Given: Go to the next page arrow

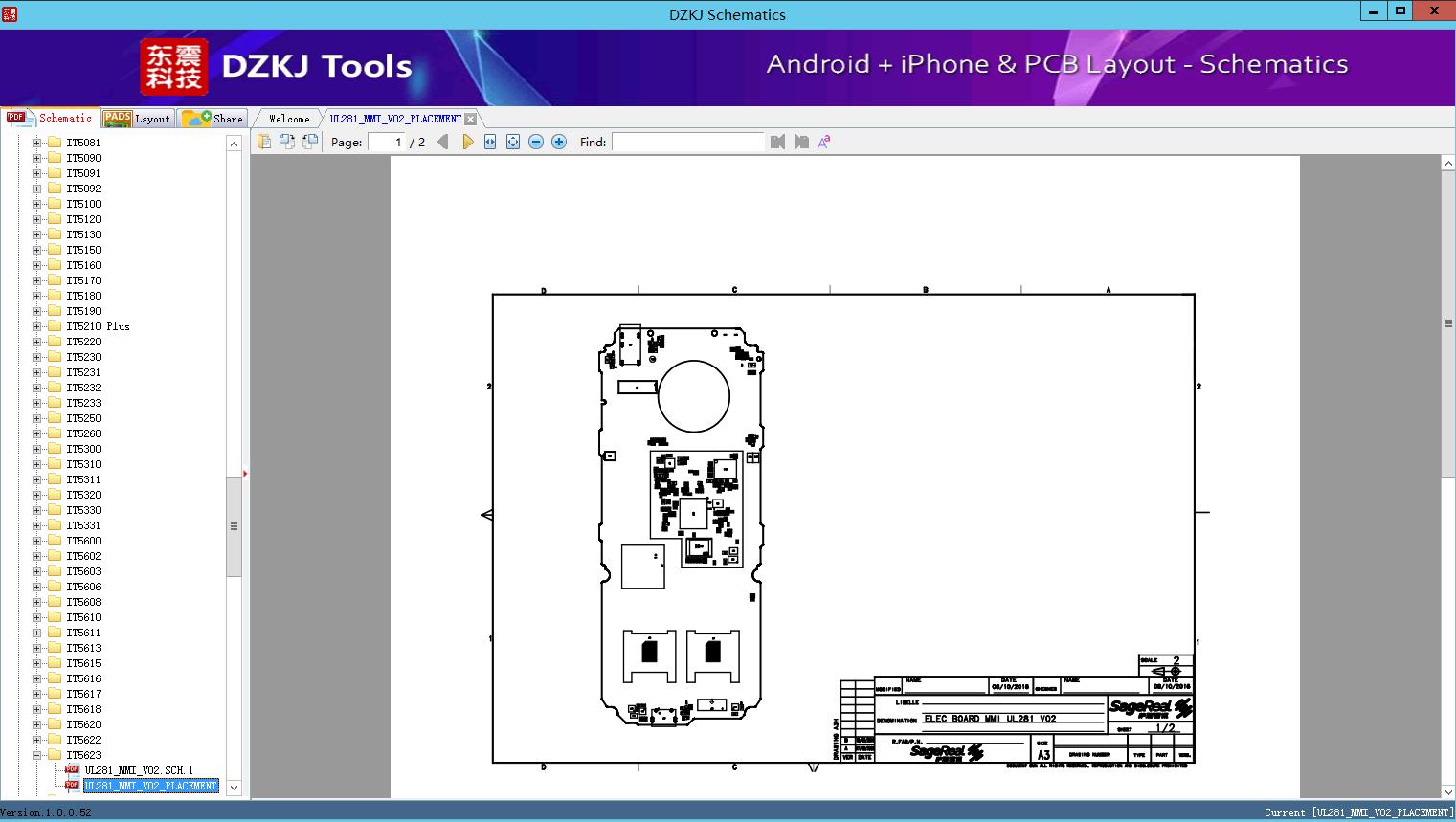Looking at the screenshot, I should (x=467, y=142).
